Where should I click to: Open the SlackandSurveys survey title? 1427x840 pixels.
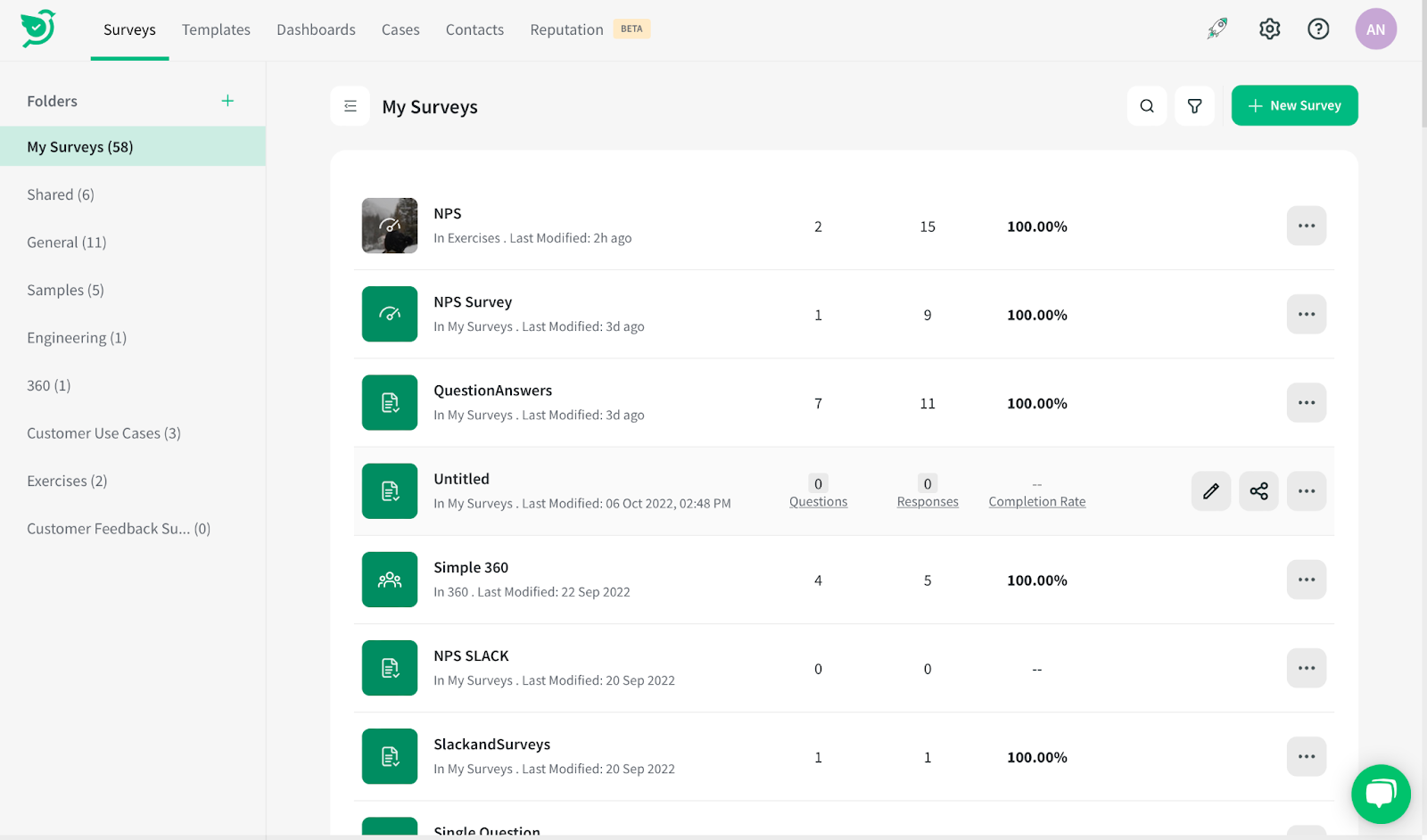(492, 744)
